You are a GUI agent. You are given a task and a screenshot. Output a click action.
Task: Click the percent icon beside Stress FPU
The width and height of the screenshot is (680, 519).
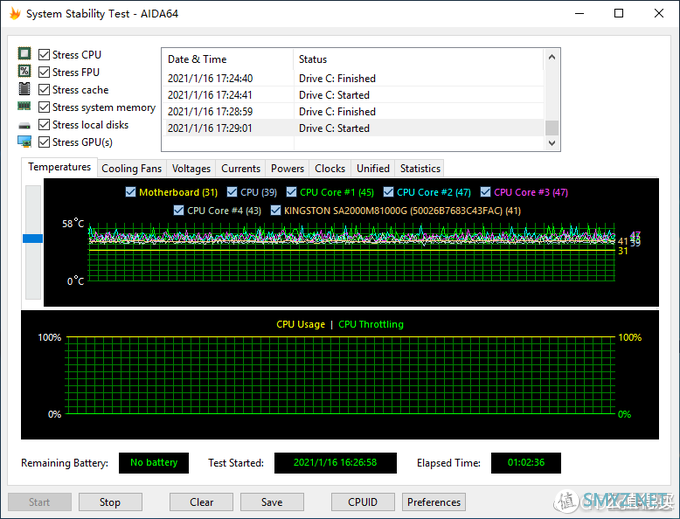pyautogui.click(x=24, y=71)
